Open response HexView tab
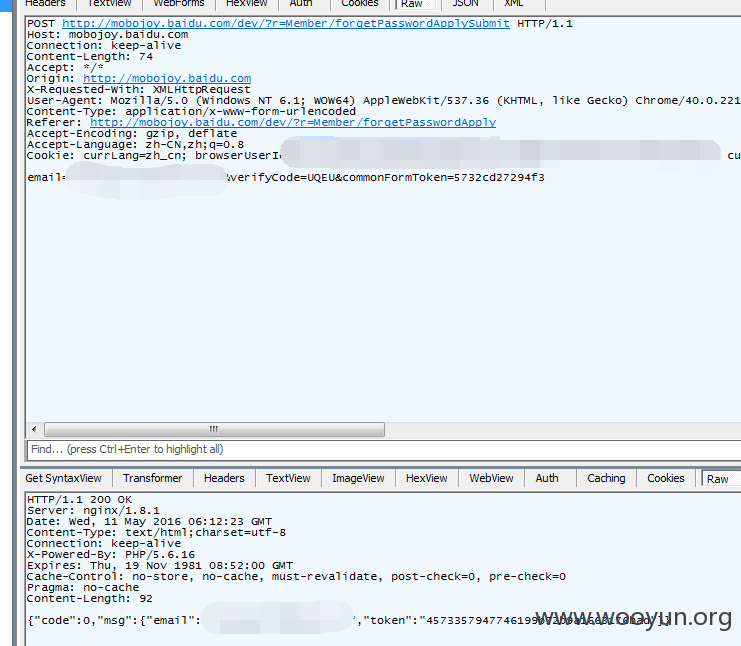 tap(426, 478)
